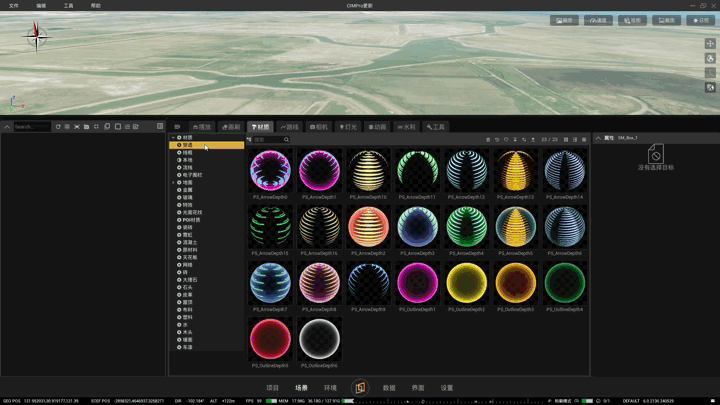Click the material search input field
Viewport: 720px width, 405px height.
point(269,140)
